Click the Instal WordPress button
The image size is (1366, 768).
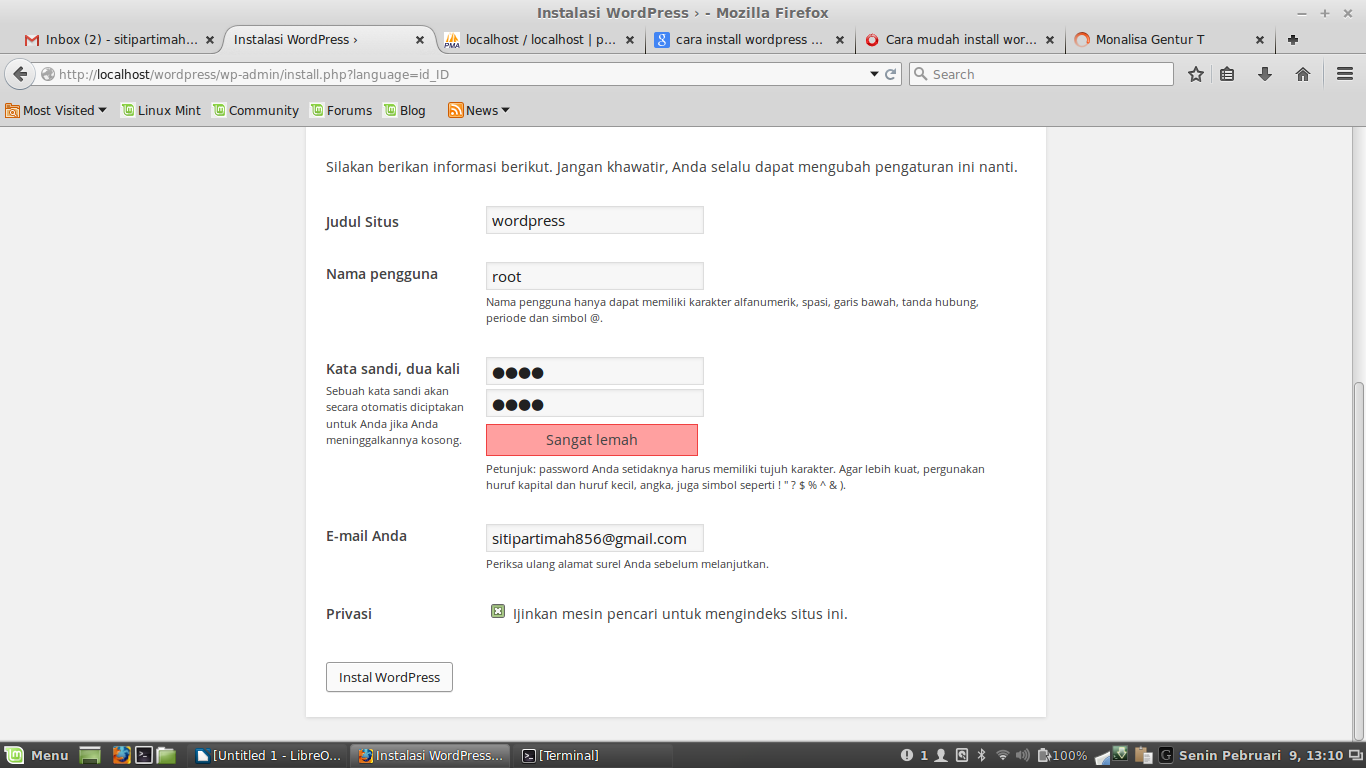click(389, 677)
